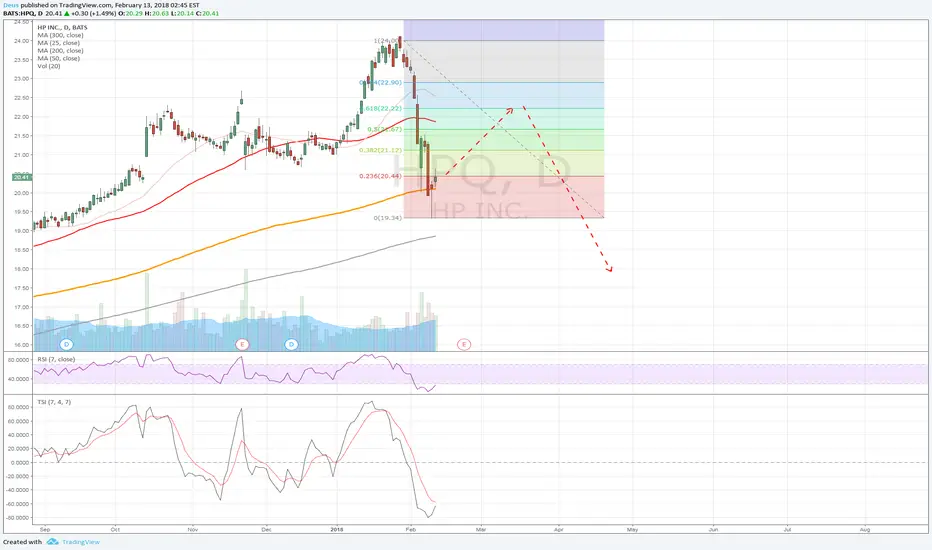Click the dividend D marker in December
This screenshot has height=550, width=932.
click(x=291, y=344)
